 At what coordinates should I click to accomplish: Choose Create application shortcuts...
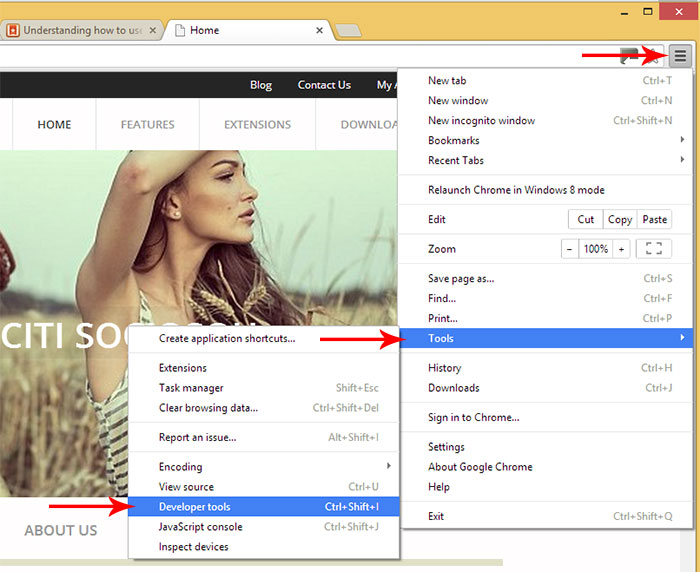264,338
